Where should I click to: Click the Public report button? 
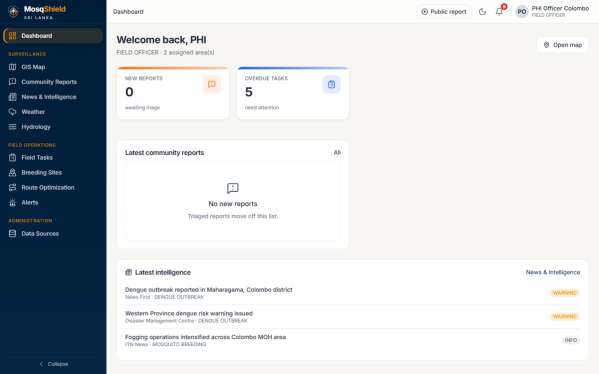tap(444, 12)
